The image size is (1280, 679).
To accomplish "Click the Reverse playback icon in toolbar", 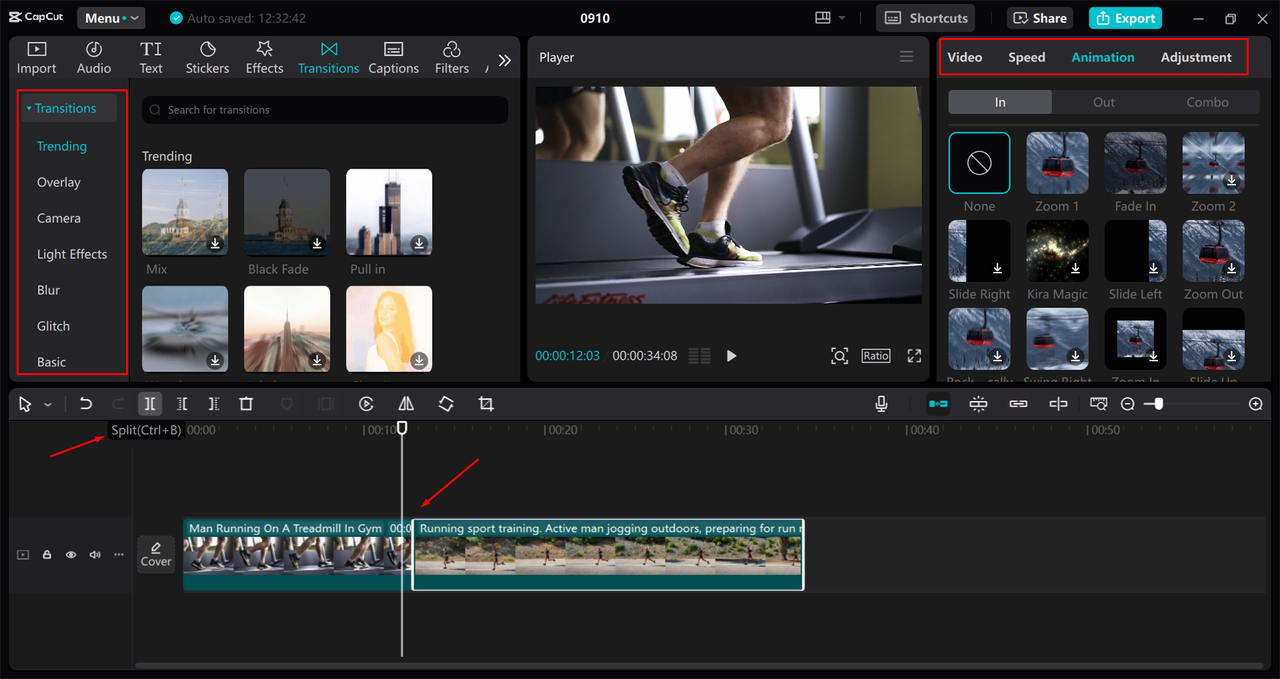I will click(366, 404).
